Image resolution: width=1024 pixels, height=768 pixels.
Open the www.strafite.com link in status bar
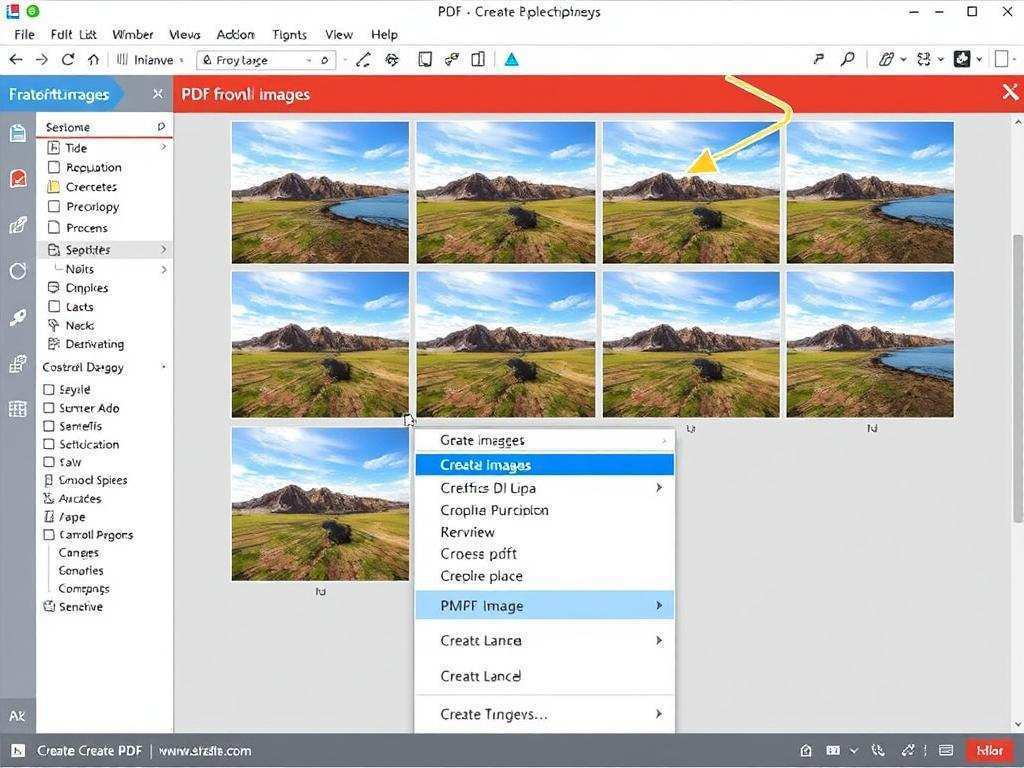pos(205,751)
